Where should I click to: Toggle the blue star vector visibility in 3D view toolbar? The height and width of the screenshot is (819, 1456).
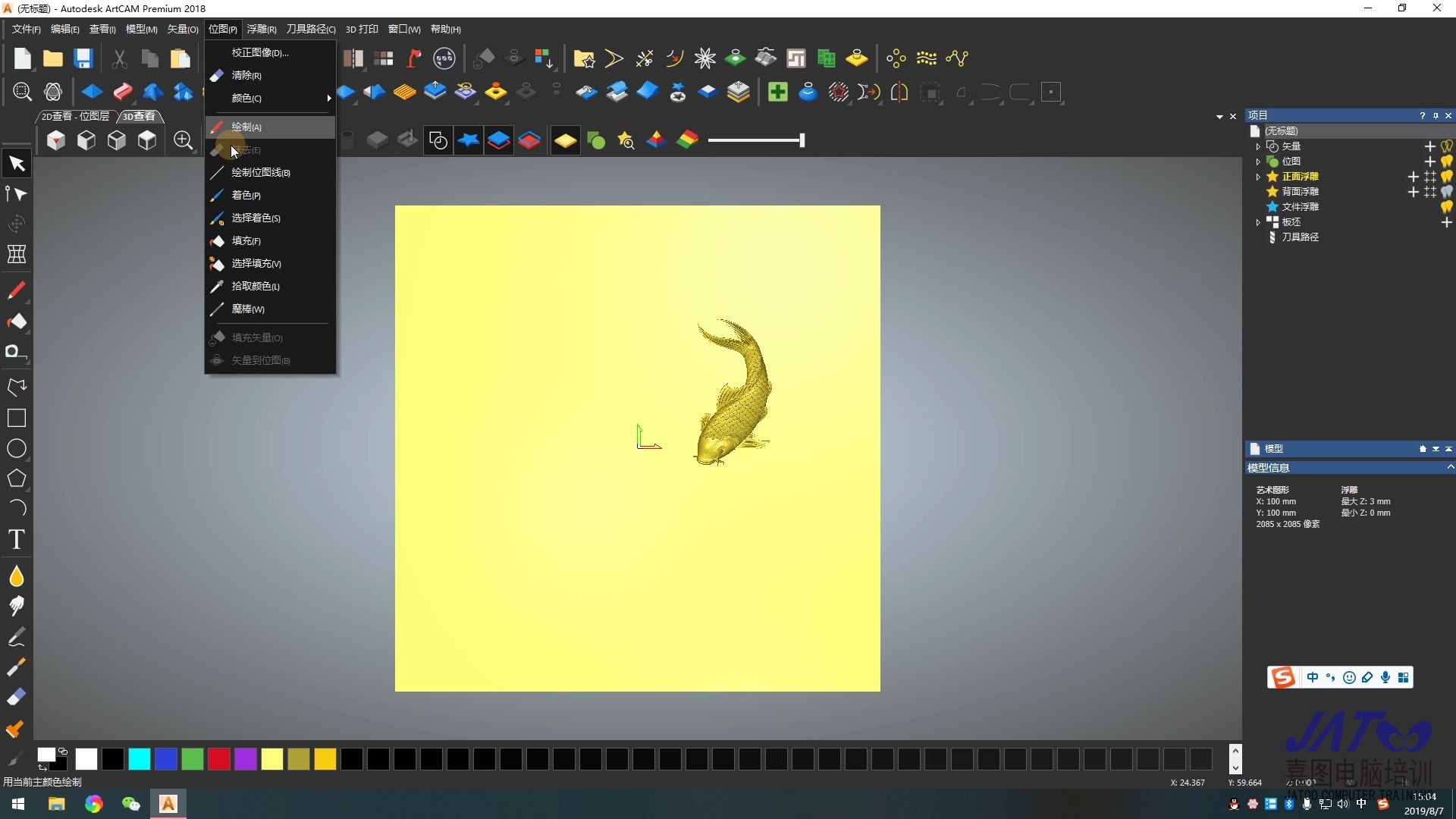[469, 140]
